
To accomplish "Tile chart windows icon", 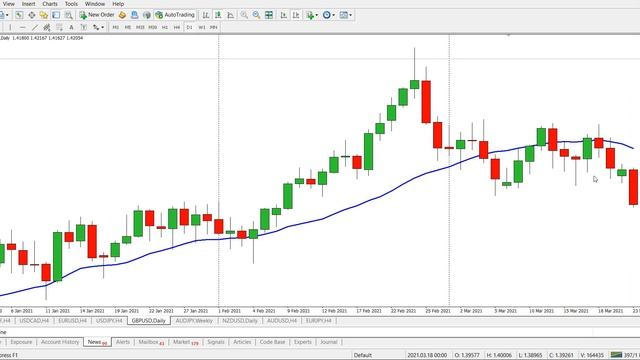I will pos(269,15).
